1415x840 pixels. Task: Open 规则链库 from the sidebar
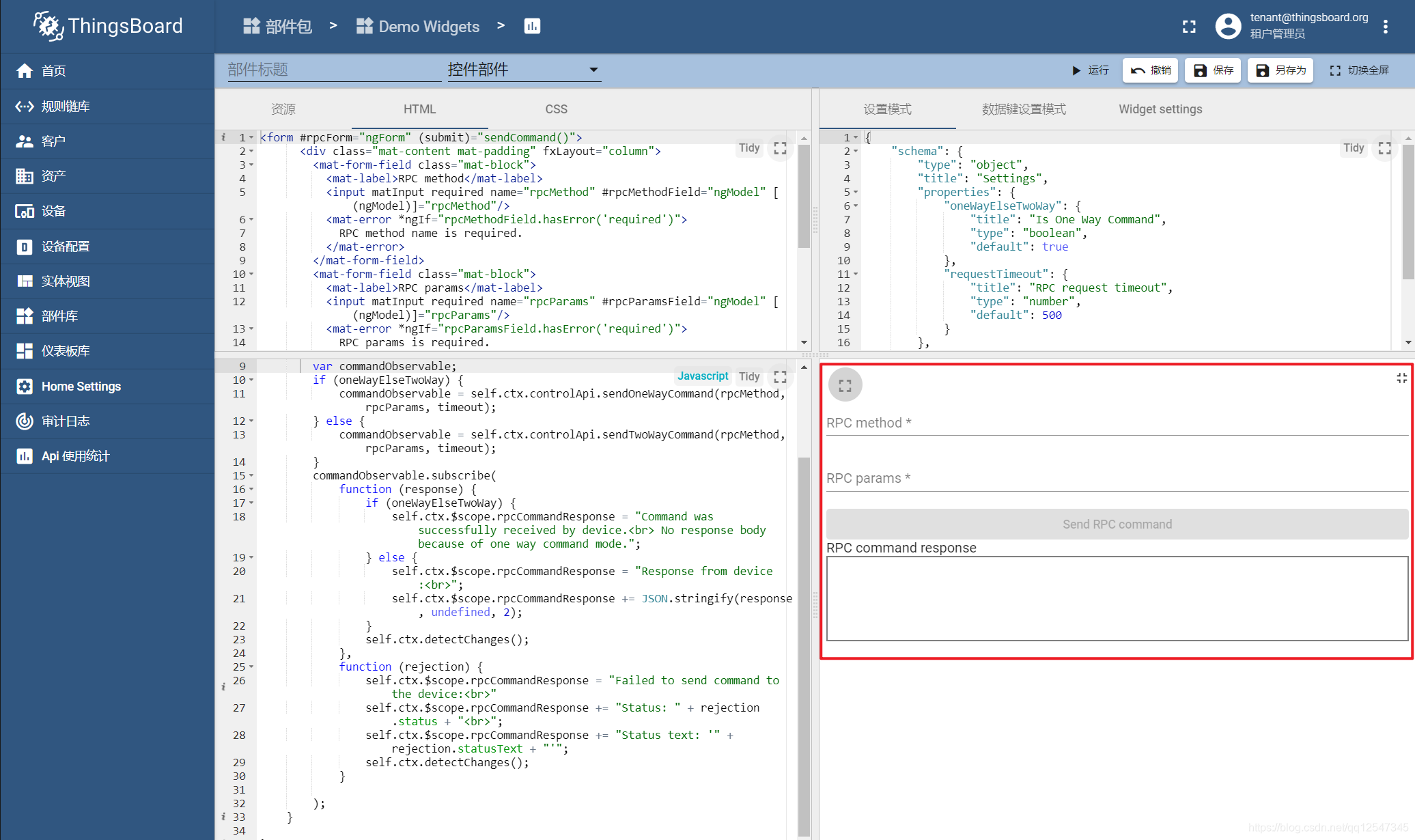click(x=66, y=107)
